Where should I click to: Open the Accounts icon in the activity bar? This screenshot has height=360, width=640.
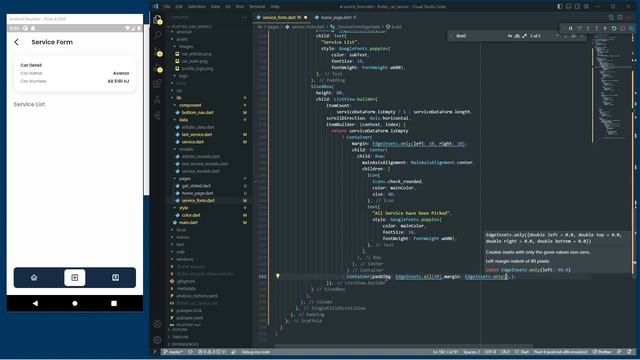pyautogui.click(x=157, y=324)
